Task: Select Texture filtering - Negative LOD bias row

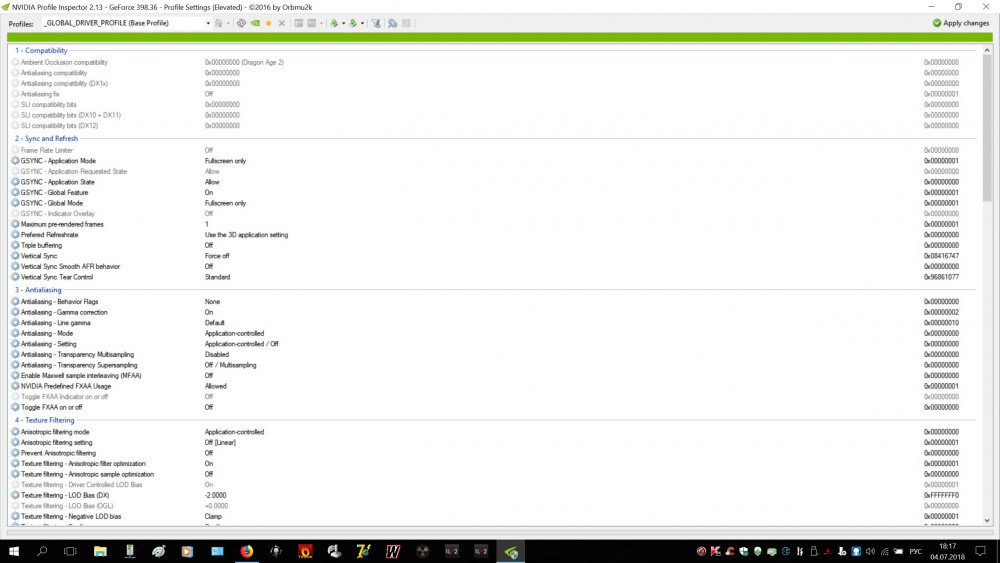Action: click(x=492, y=516)
